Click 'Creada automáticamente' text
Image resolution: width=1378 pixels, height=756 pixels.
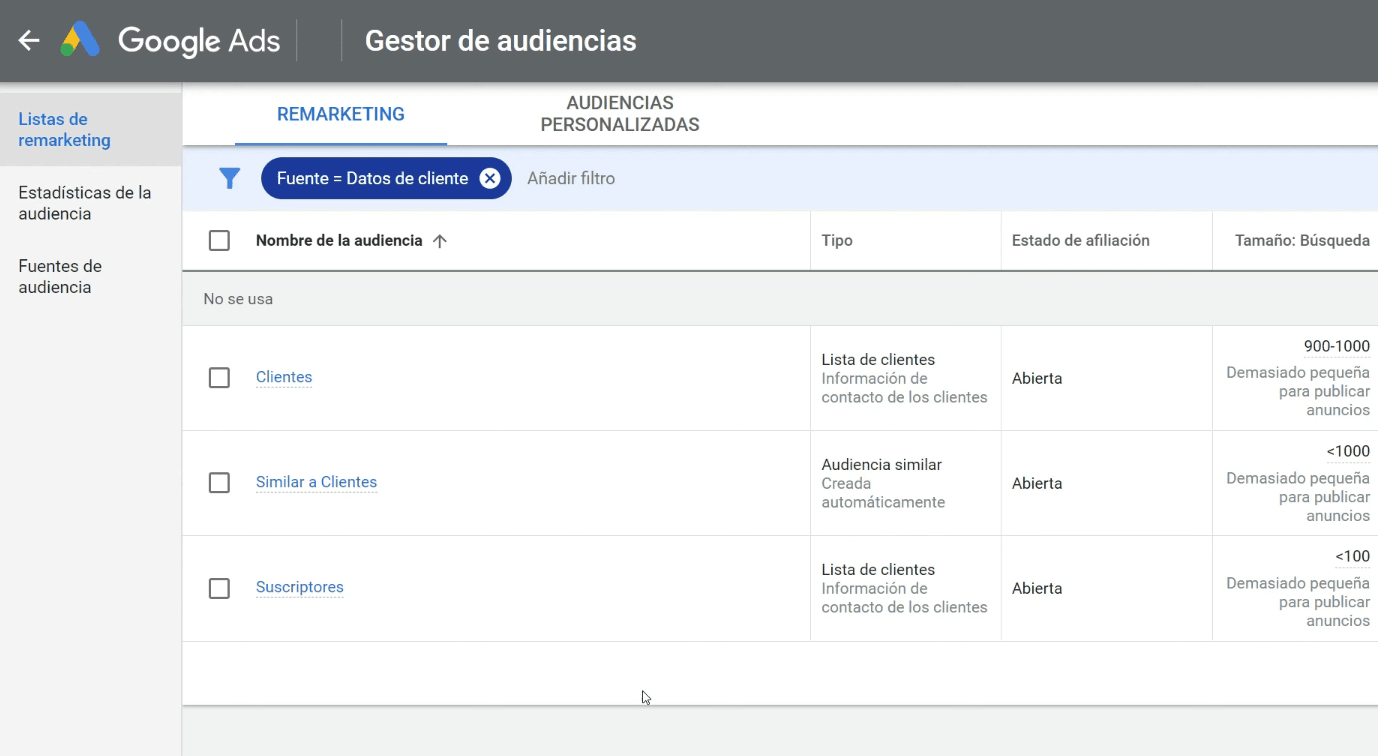pyautogui.click(x=883, y=493)
